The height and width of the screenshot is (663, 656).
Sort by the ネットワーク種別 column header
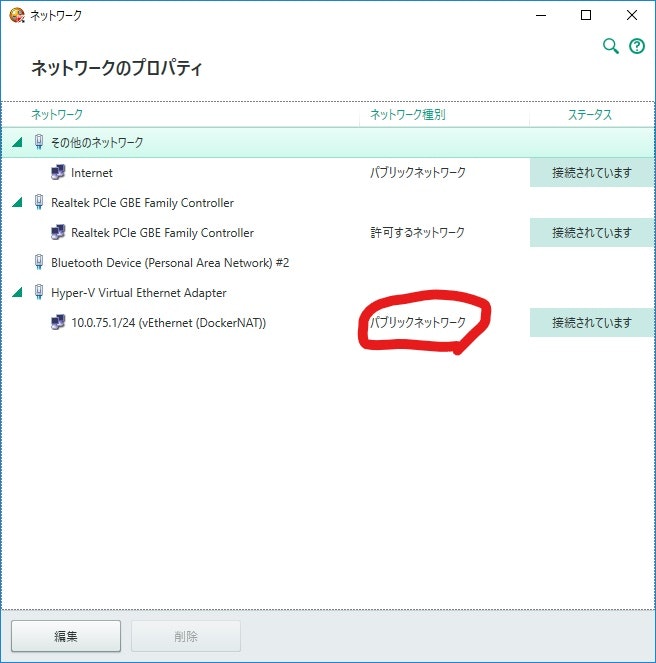[408, 115]
